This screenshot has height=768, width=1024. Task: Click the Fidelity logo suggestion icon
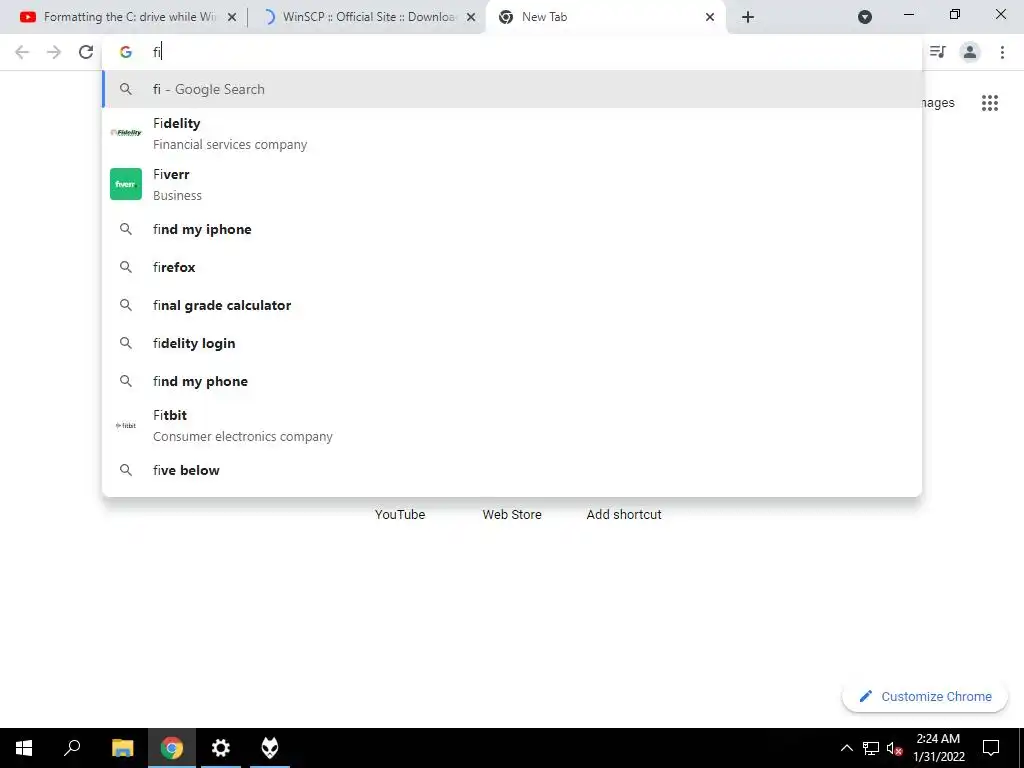[x=125, y=133]
